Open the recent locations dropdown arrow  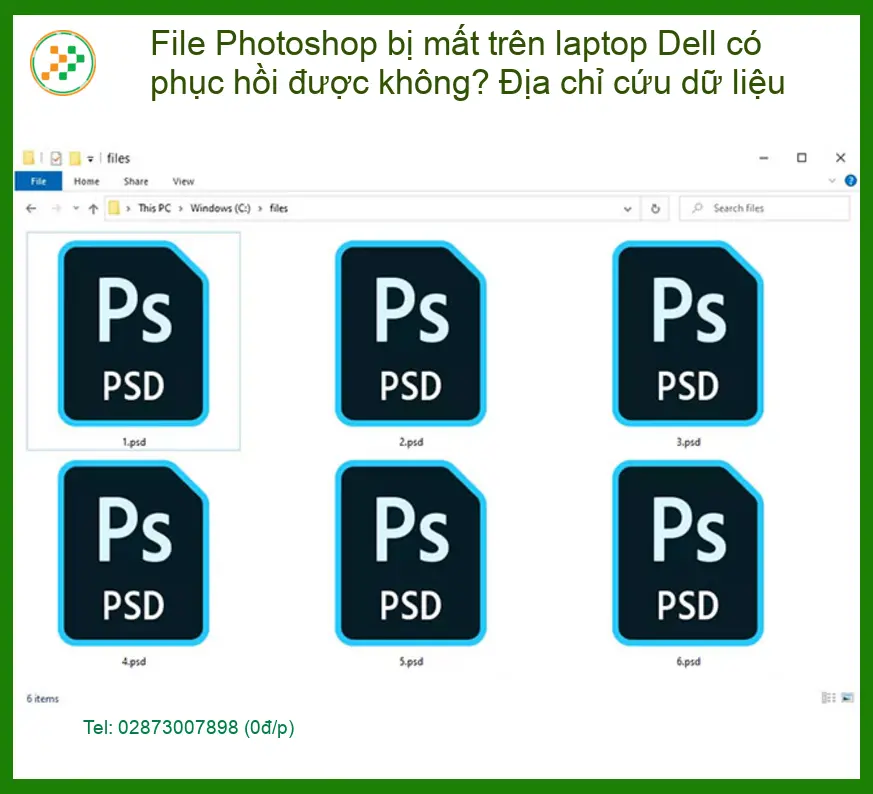tap(76, 209)
